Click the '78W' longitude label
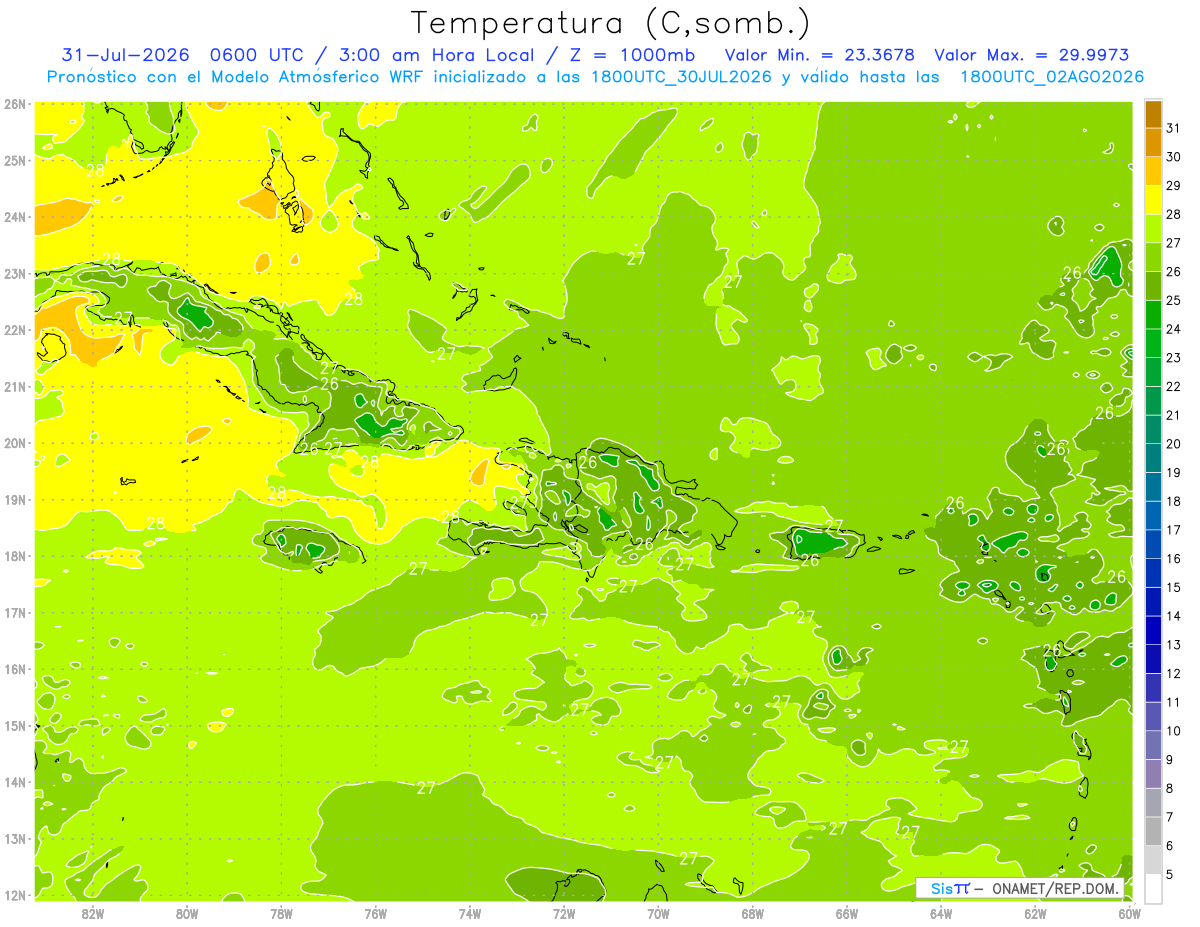Screen dimensions: 1200x927 pos(281,913)
